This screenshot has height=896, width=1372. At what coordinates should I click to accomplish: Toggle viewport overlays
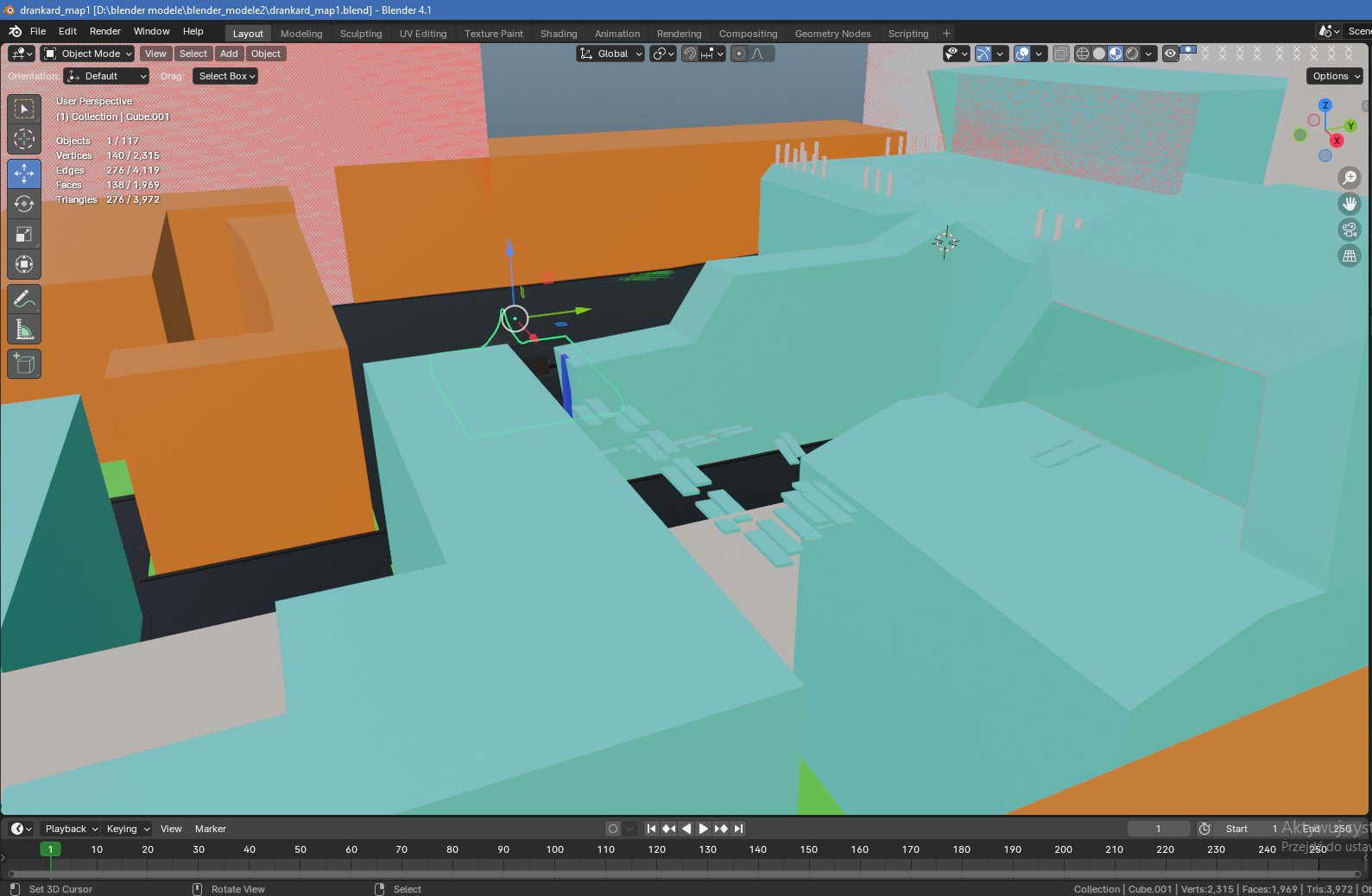(x=1022, y=54)
